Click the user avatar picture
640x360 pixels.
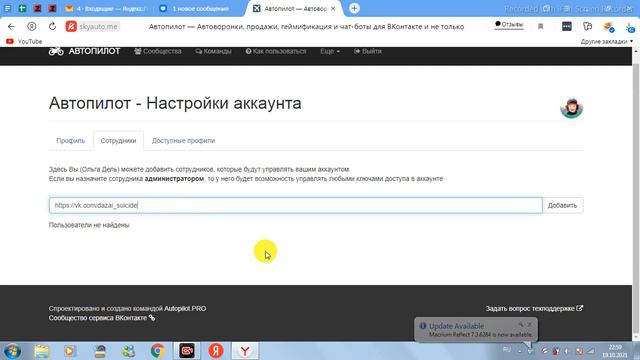coord(571,108)
